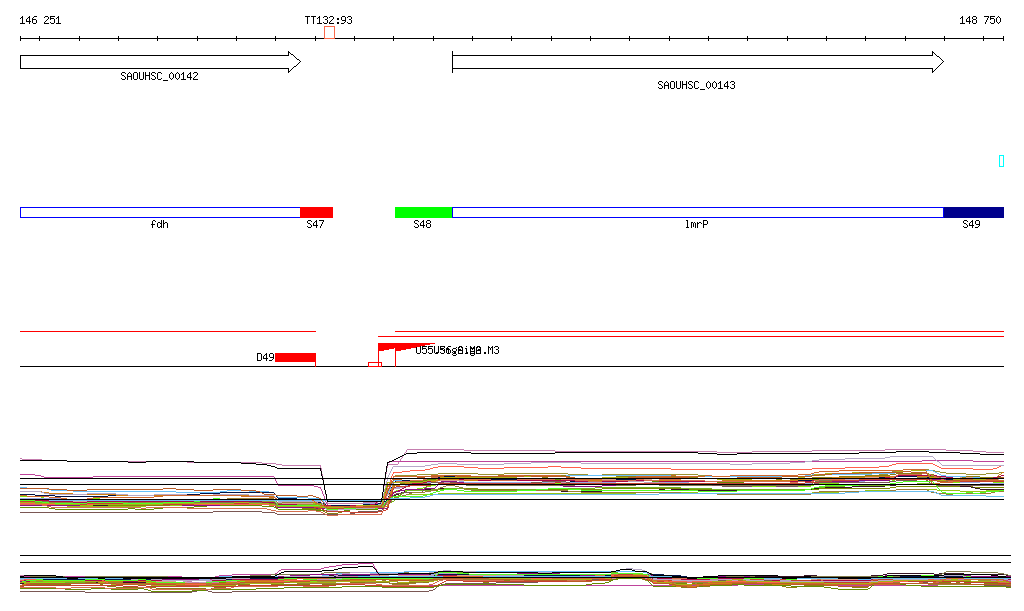Viewport: 1024px width, 611px height.
Task: Click the 146 251 start coordinate label
Action: (40, 20)
